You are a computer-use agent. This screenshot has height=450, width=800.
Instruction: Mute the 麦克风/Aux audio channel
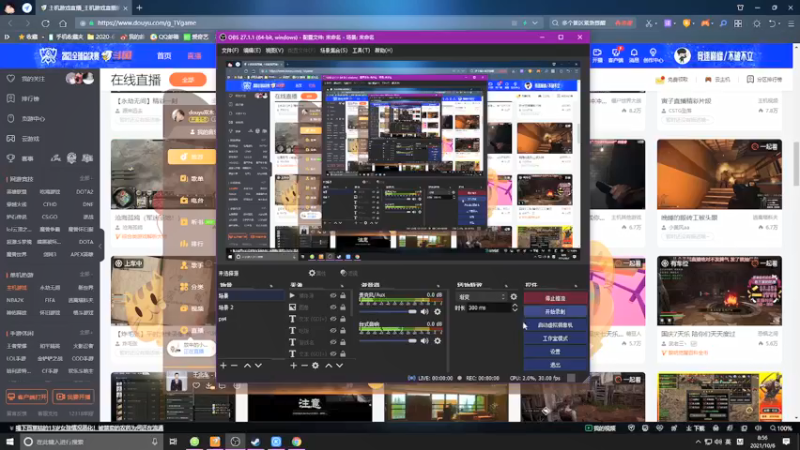[x=424, y=312]
